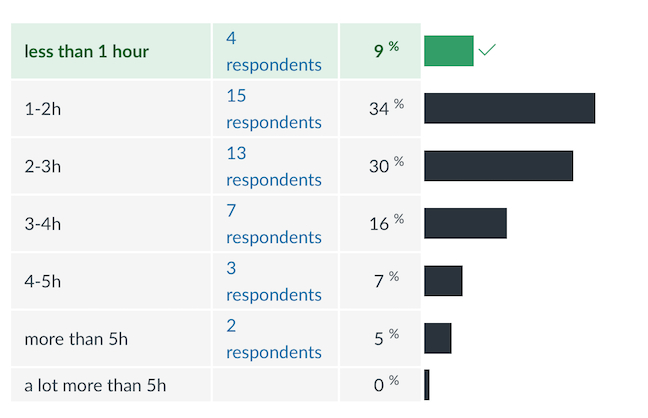The width and height of the screenshot is (648, 418).
Task: Click the green correct-answer checkmark icon
Action: point(487,50)
